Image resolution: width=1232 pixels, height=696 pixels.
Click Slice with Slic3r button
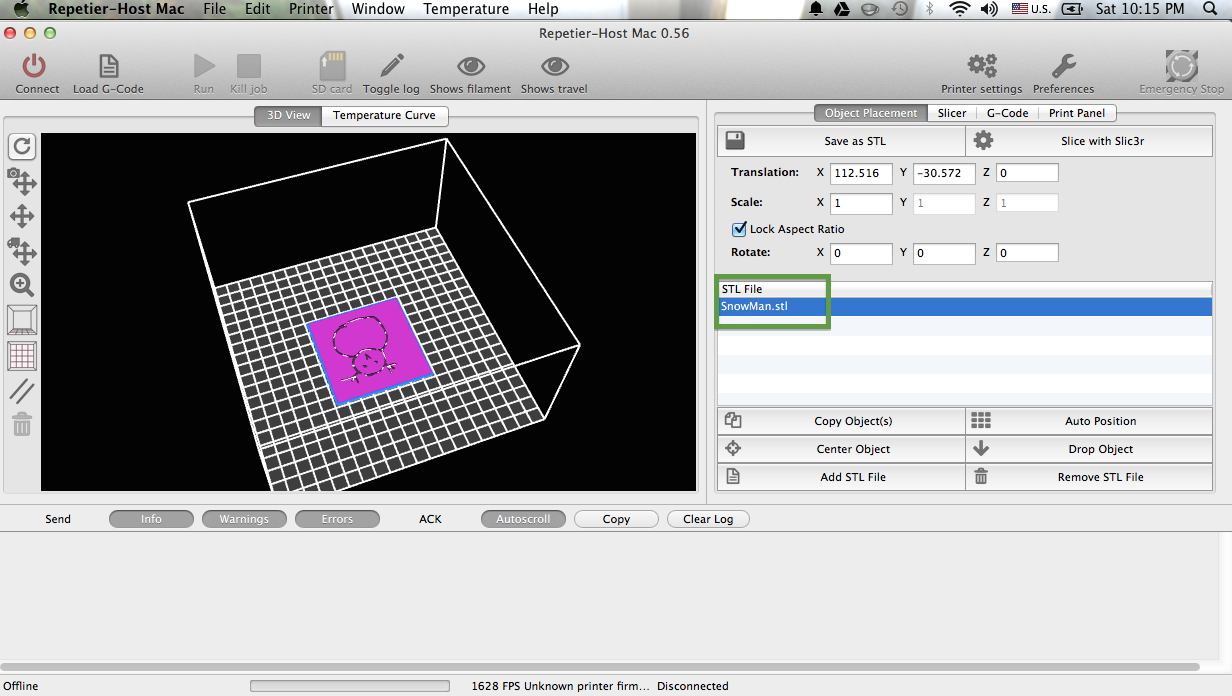[1089, 141]
